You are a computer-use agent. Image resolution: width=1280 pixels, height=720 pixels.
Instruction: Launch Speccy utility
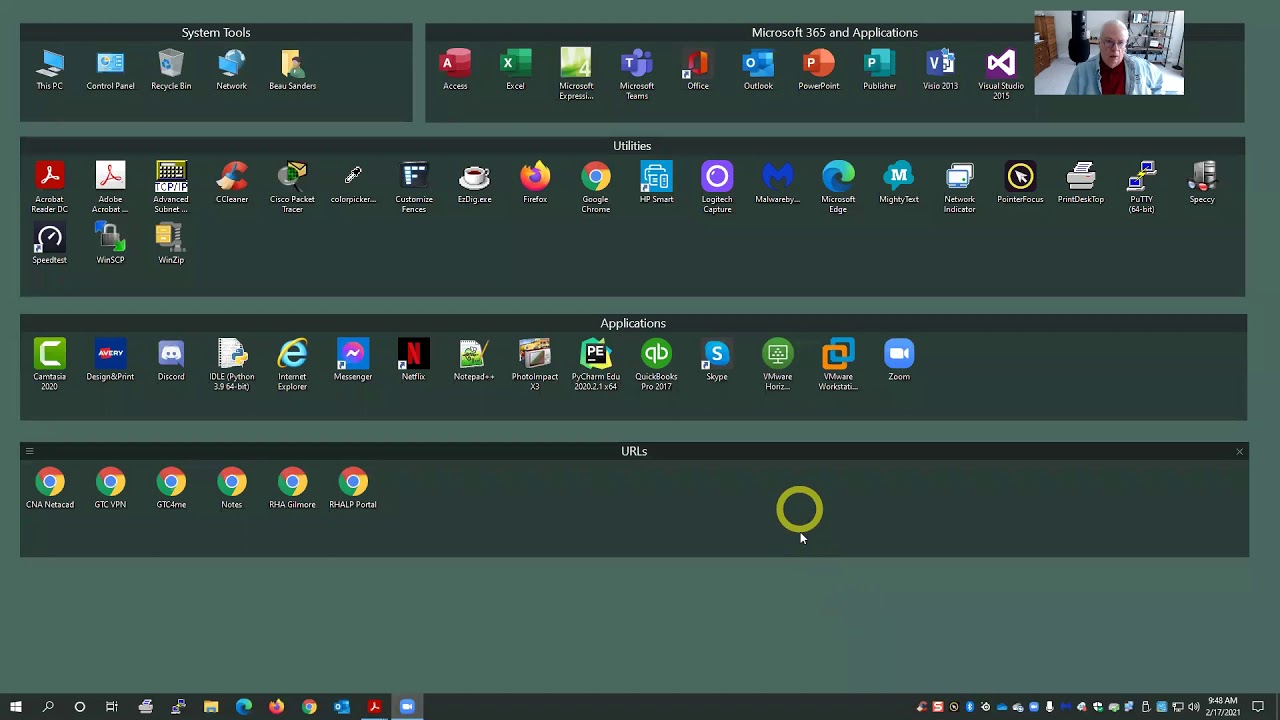click(x=1202, y=183)
